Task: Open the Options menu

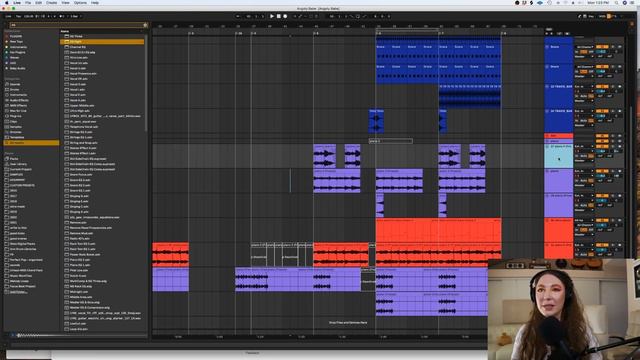Action: 80,3
